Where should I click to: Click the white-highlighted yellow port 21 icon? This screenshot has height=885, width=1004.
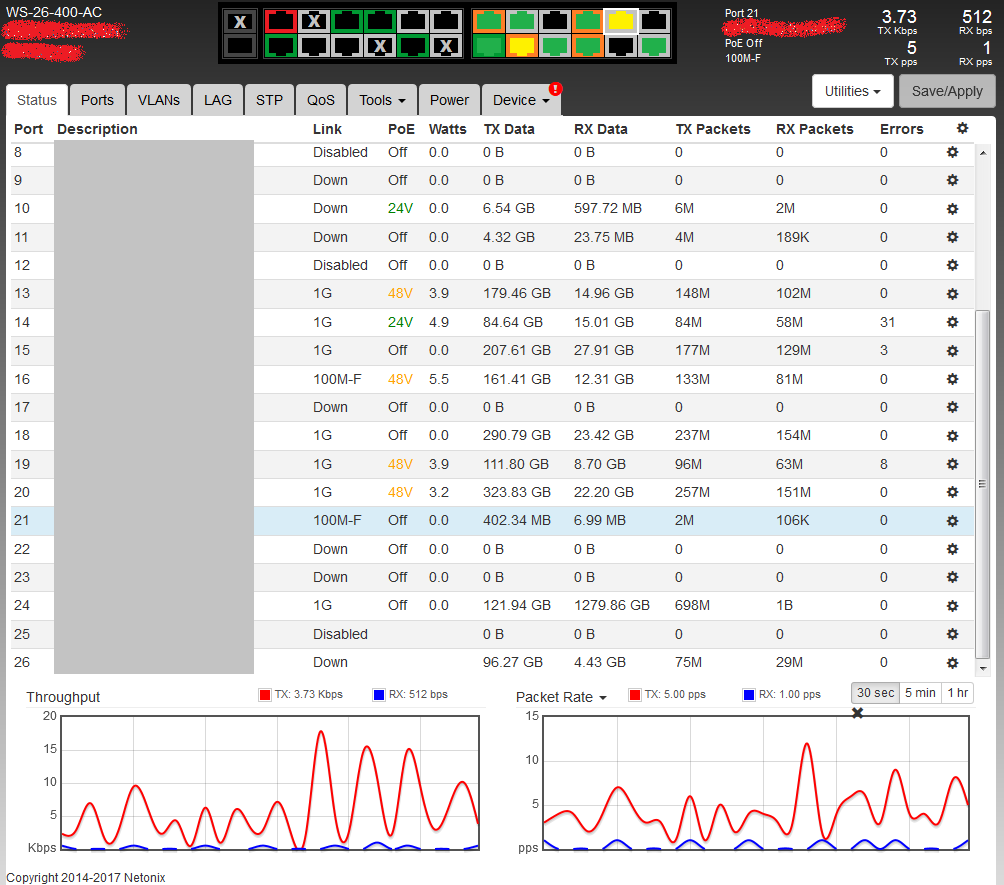coord(621,21)
